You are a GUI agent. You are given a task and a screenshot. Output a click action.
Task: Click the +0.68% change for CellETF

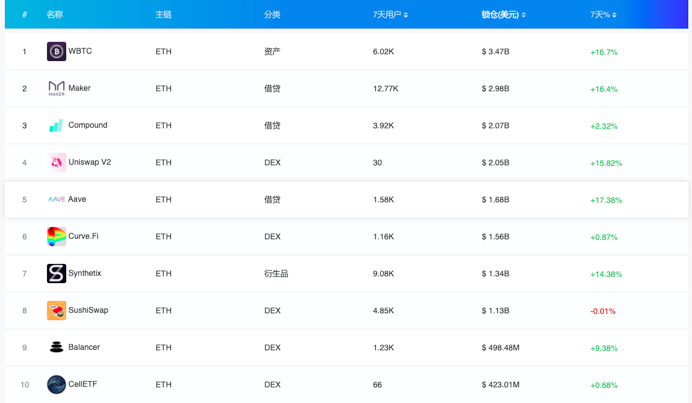coord(604,385)
